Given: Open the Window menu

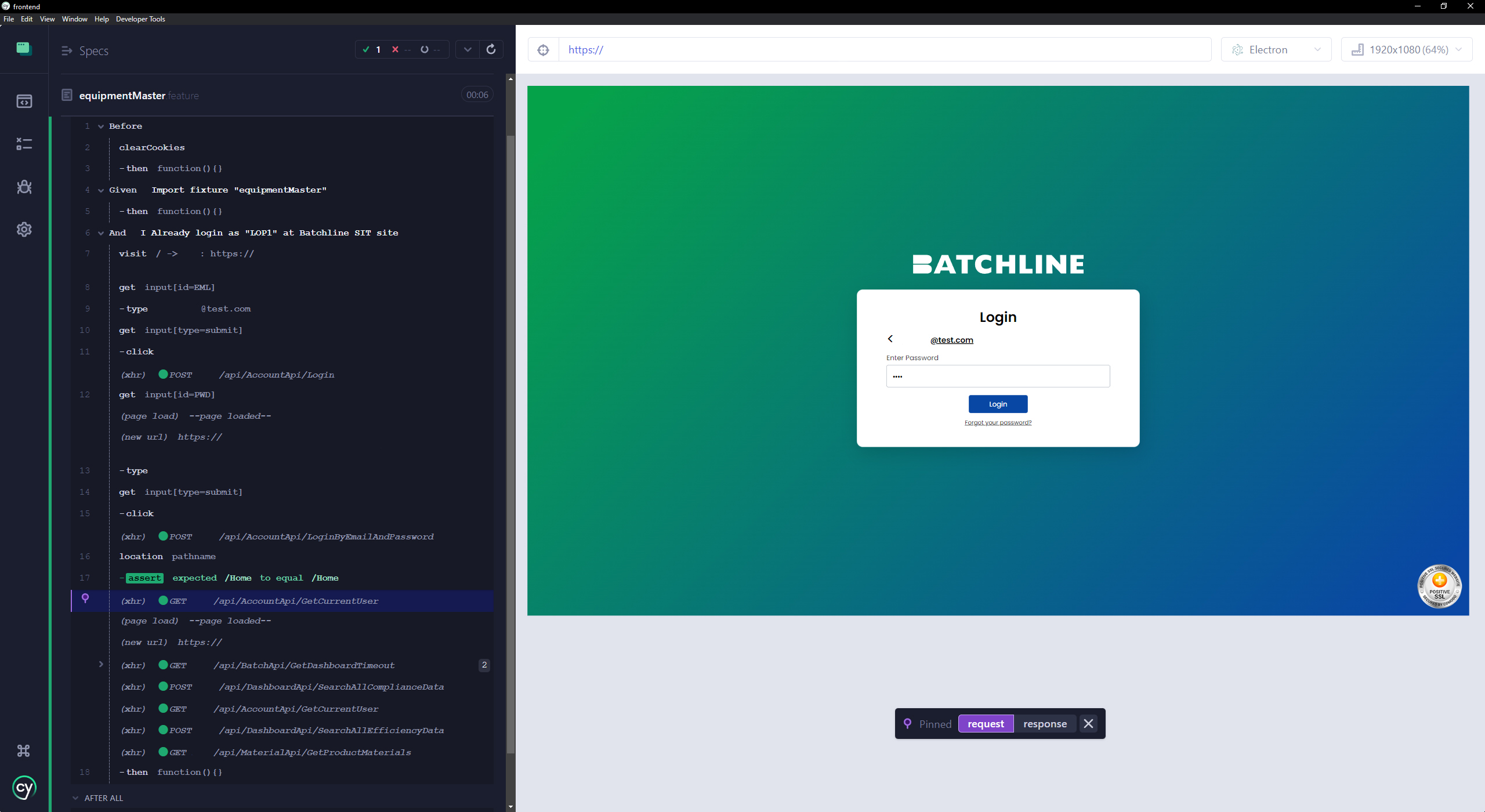Looking at the screenshot, I should (x=75, y=19).
